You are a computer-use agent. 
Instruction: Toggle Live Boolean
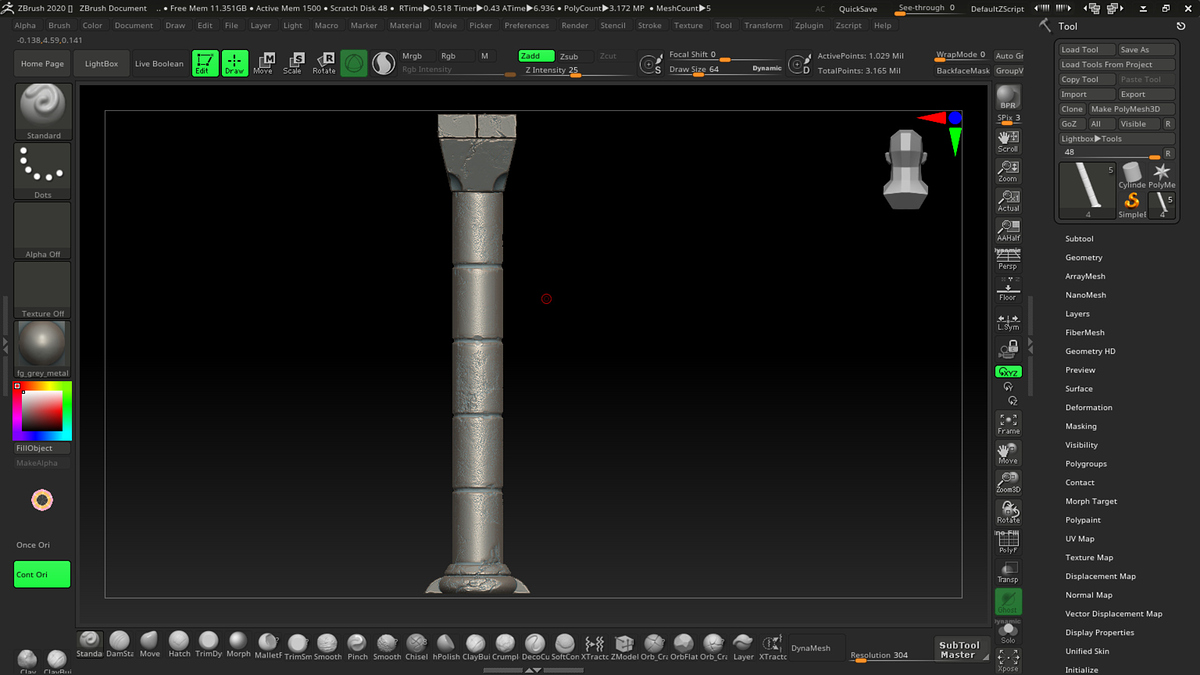[159, 64]
